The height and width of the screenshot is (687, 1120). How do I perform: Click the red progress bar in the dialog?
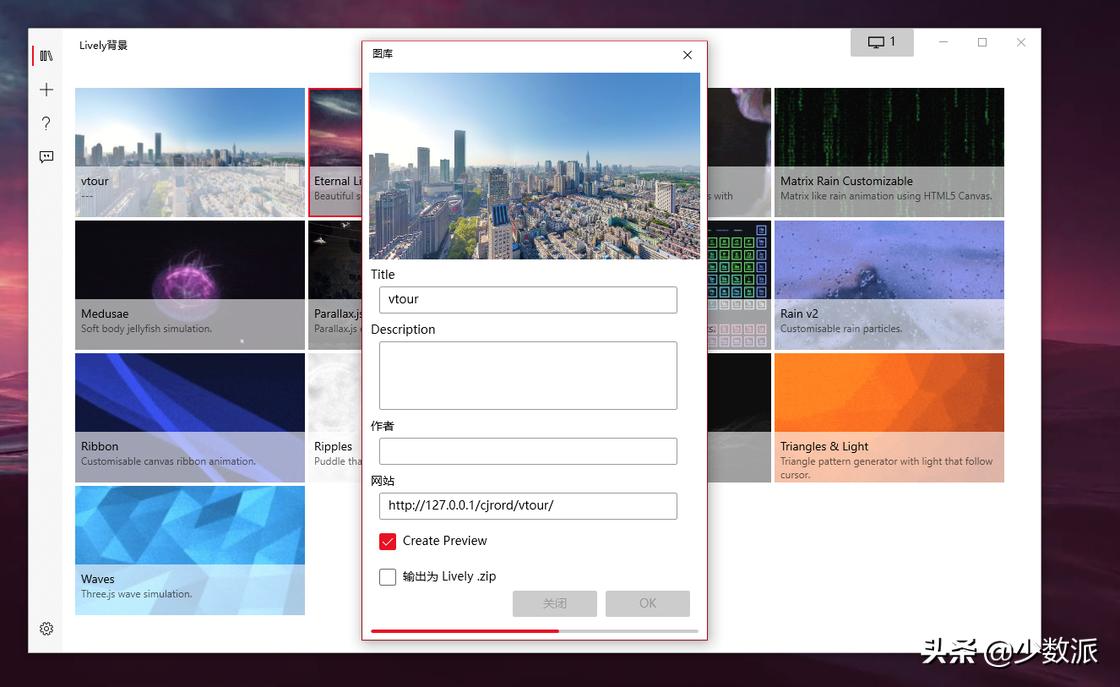pos(465,632)
